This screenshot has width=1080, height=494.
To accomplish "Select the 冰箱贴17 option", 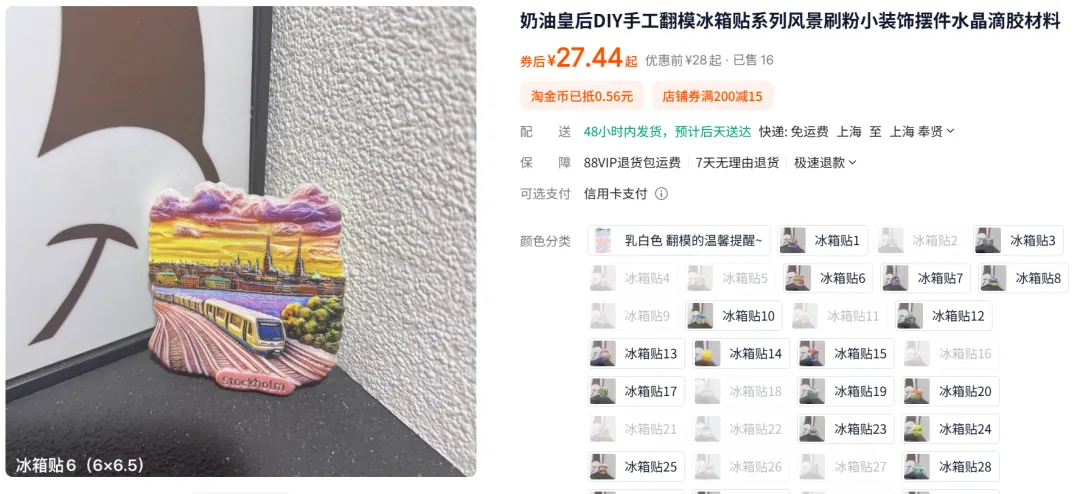I will 636,391.
